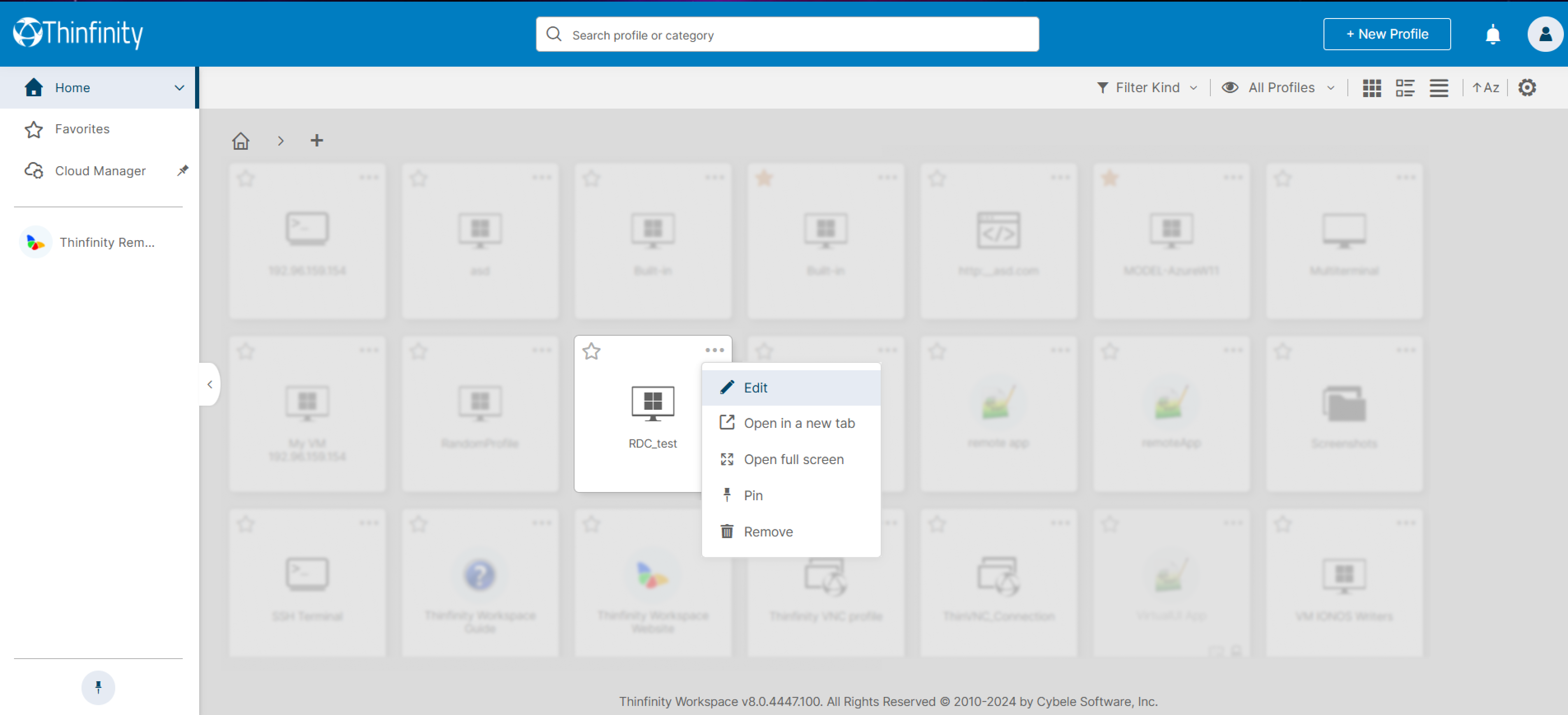Unpin Cloud Manager pin icon
The height and width of the screenshot is (715, 1568).
coord(183,170)
